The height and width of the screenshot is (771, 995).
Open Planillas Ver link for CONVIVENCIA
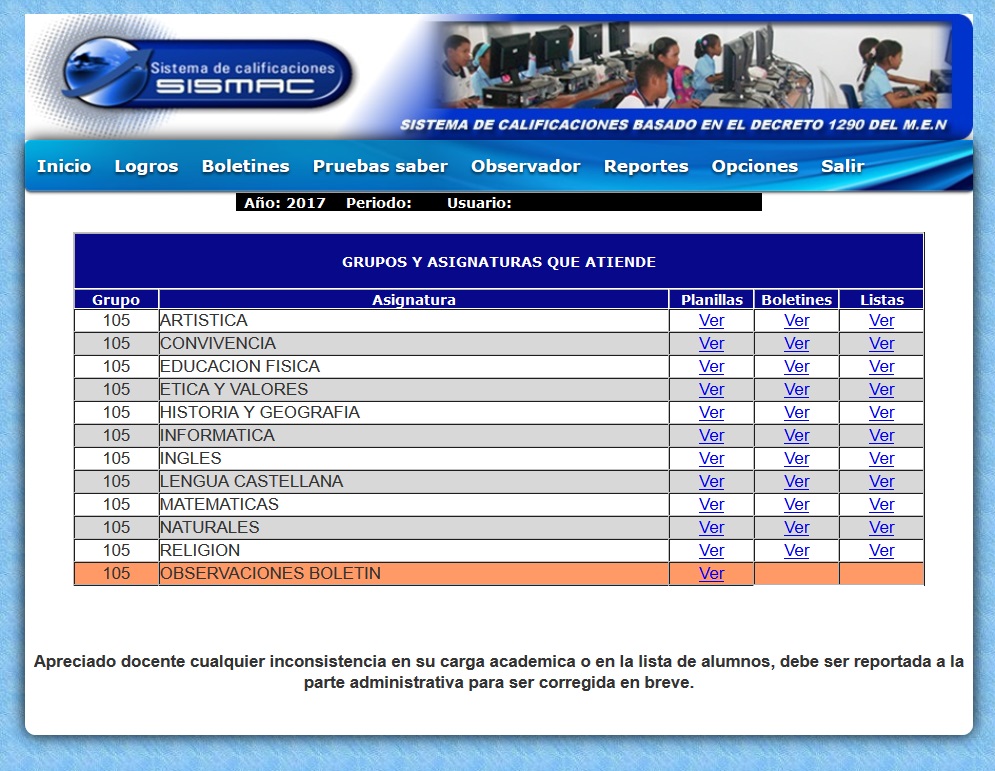tap(711, 343)
